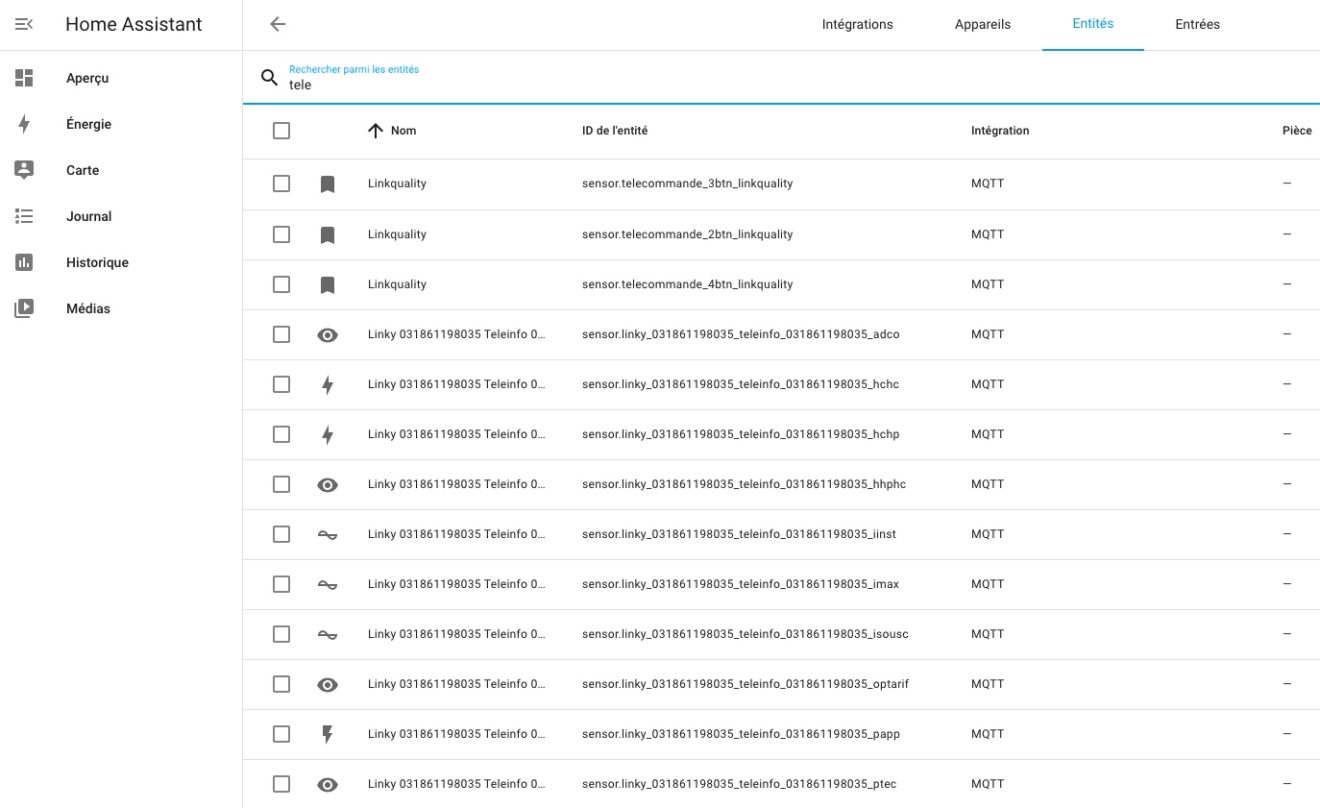Image resolution: width=1320 pixels, height=808 pixels.
Task: Toggle the Nom column sort arrow
Action: (x=377, y=130)
